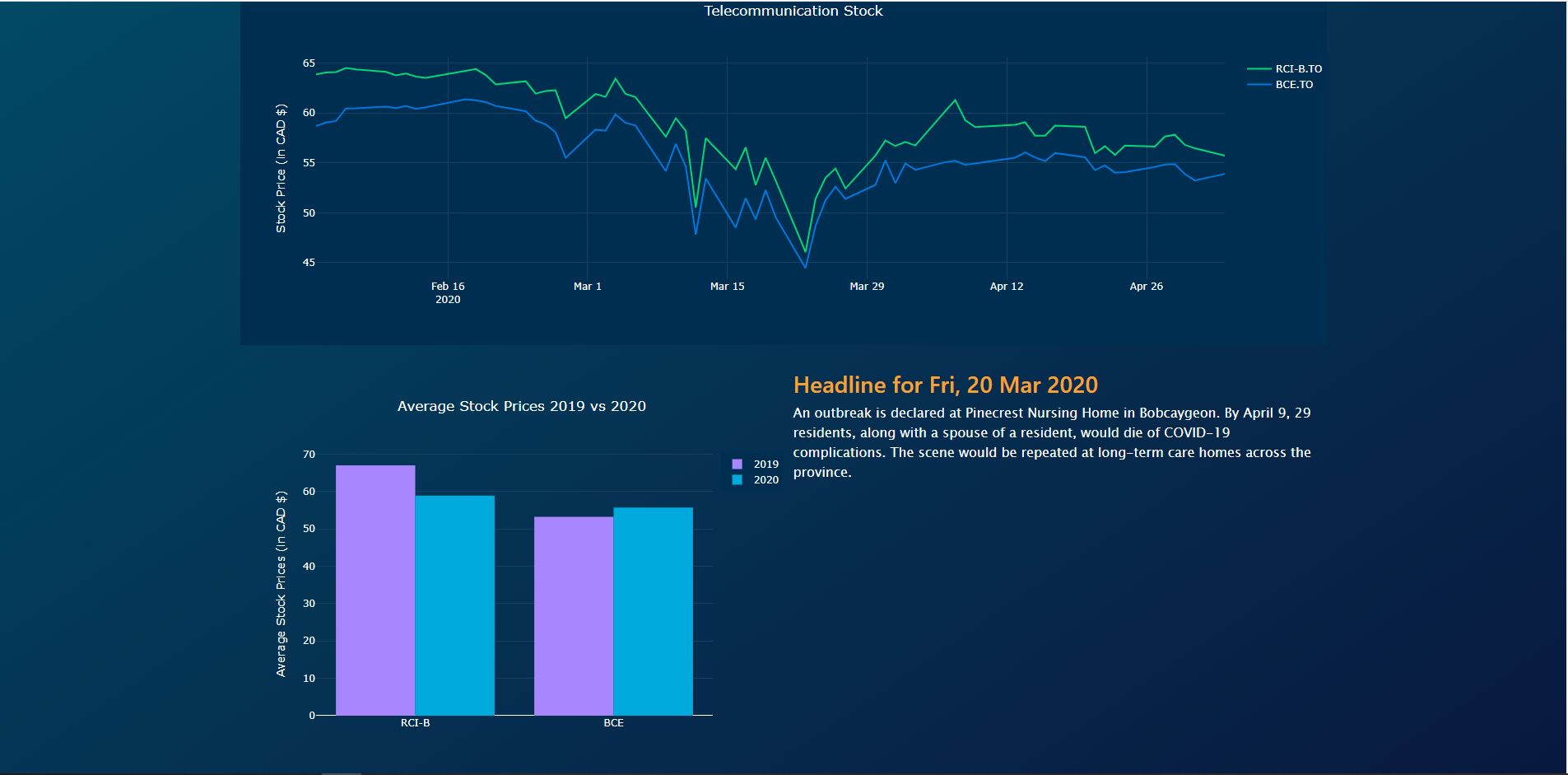Select the blue 2020 bar for RCI-B
The image size is (1568, 775).
pos(454,605)
